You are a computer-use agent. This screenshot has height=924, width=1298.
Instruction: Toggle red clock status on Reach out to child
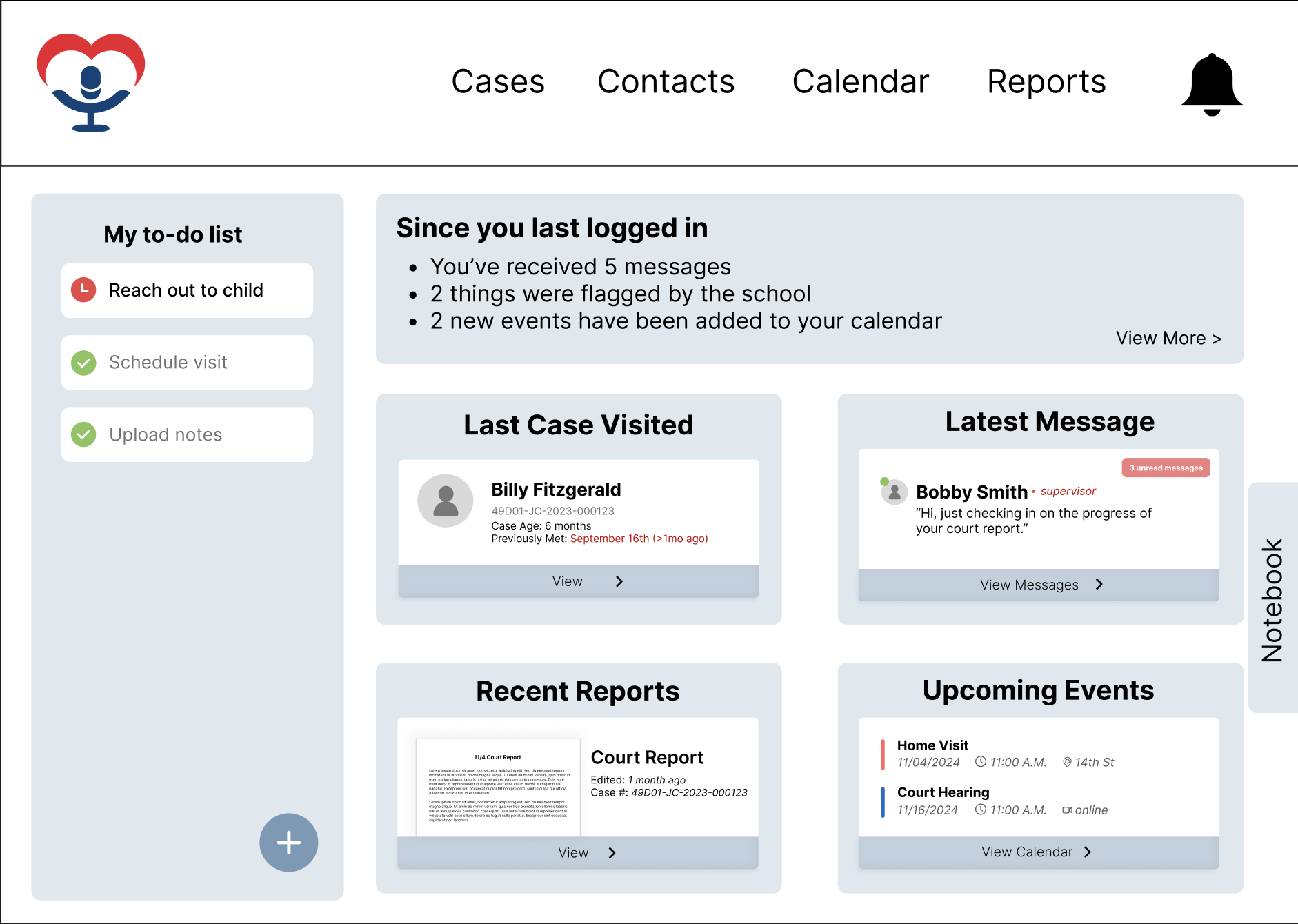(84, 290)
